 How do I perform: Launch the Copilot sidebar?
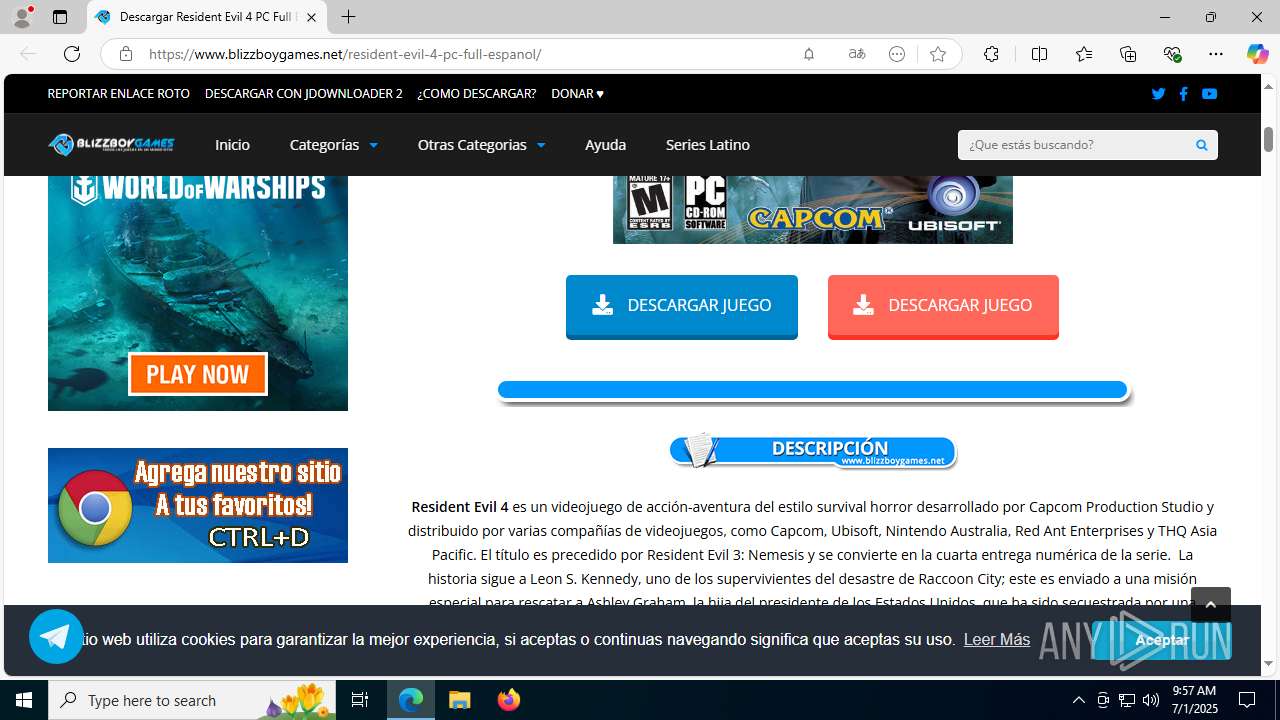tap(1257, 54)
